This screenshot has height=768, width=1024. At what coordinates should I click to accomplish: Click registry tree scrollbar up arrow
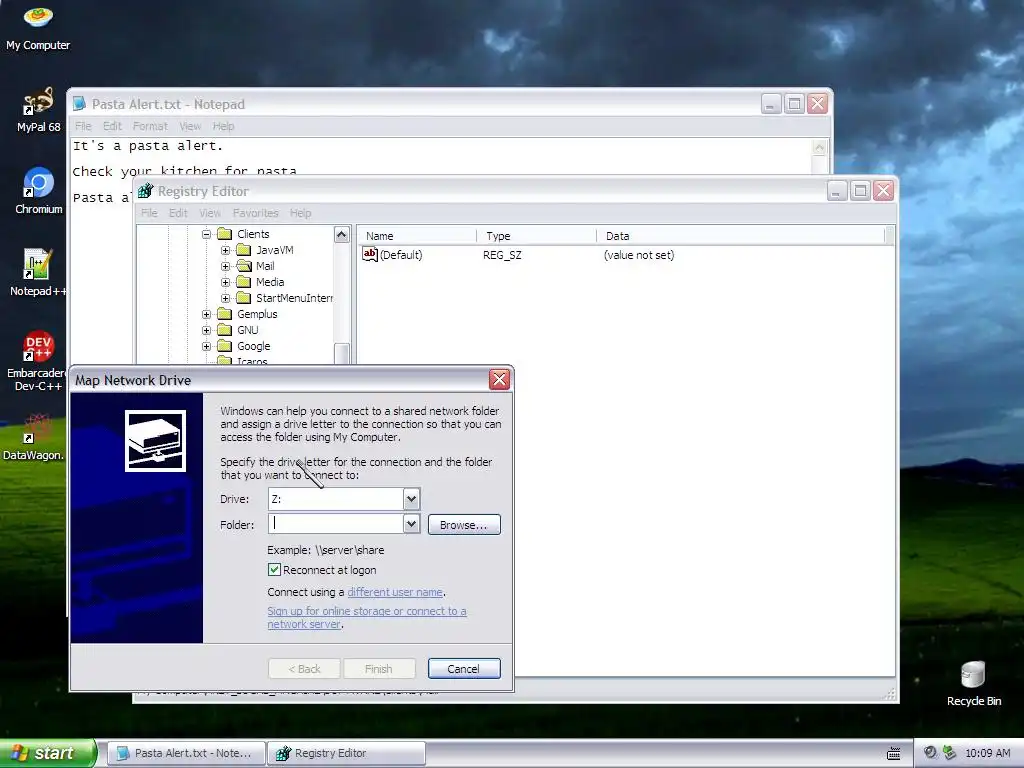(342, 235)
